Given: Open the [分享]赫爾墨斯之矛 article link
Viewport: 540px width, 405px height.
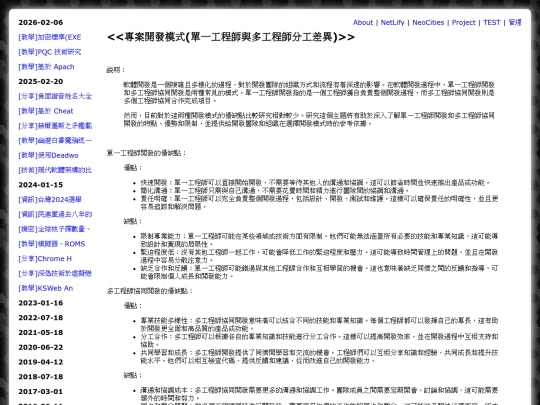Looking at the screenshot, I should point(55,126).
